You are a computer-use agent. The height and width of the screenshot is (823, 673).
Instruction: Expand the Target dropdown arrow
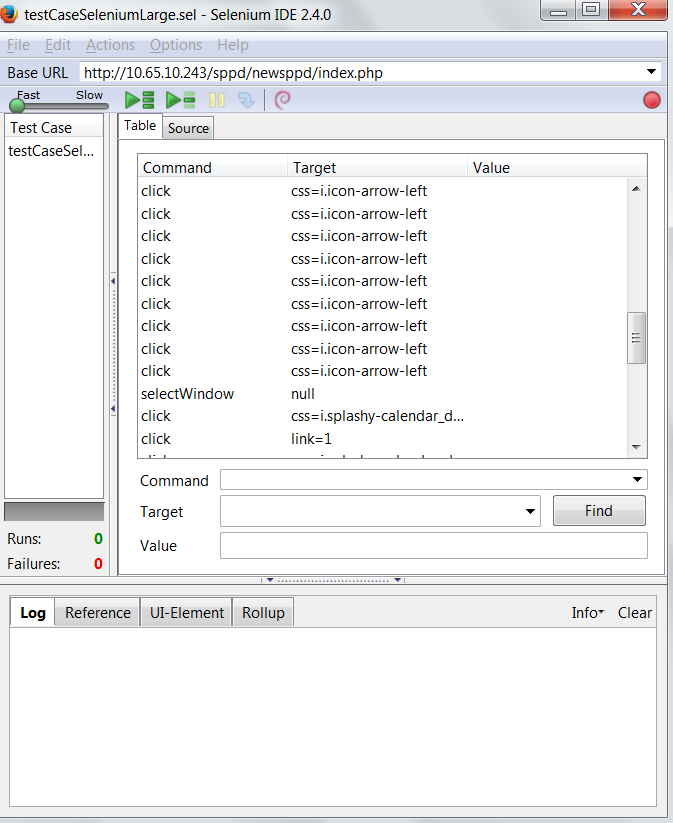[x=530, y=511]
